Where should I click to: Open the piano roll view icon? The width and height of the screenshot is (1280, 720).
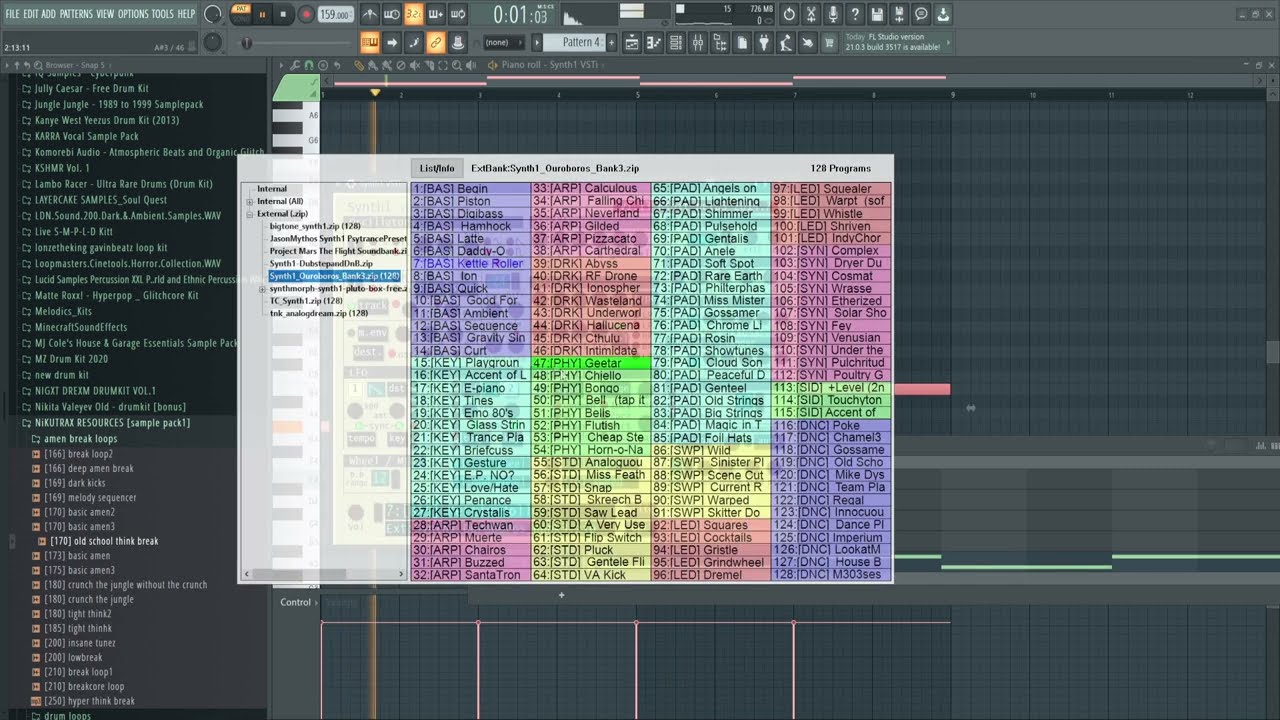pos(654,42)
